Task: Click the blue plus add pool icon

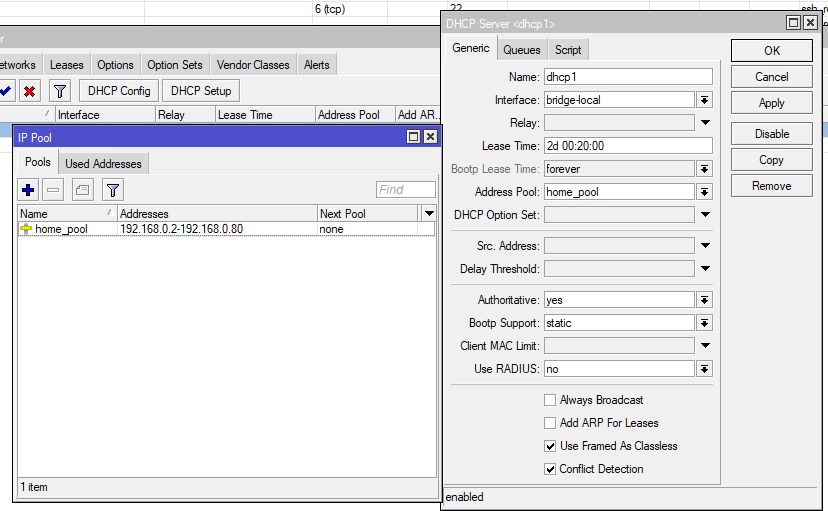Action: pos(28,189)
